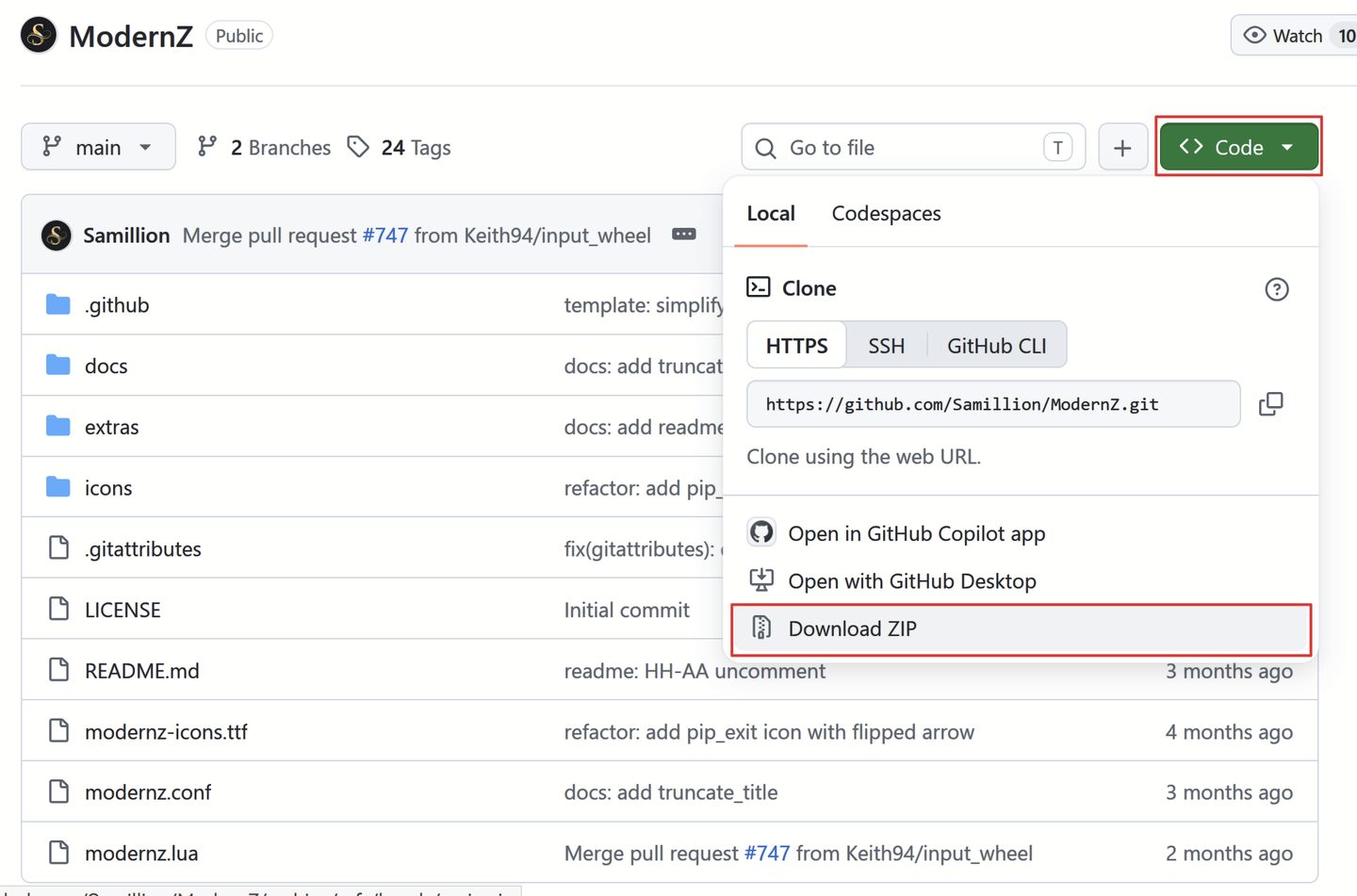Open the LICENSE file link
The height and width of the screenshot is (896, 1357).
click(x=123, y=610)
